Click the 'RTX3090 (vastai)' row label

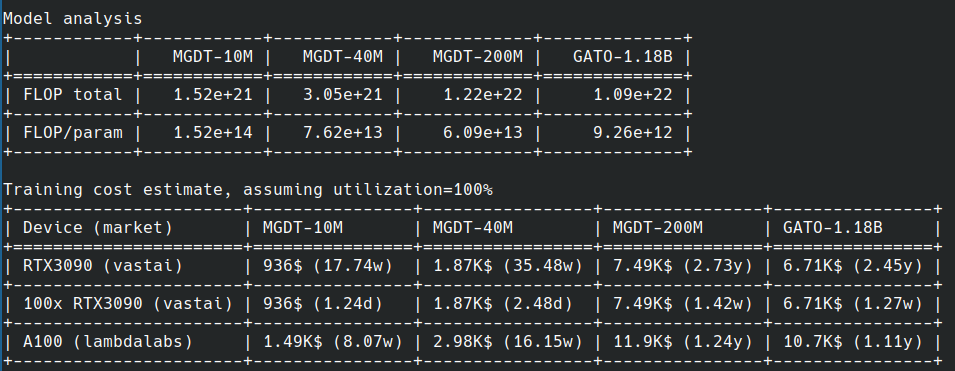click(102, 266)
